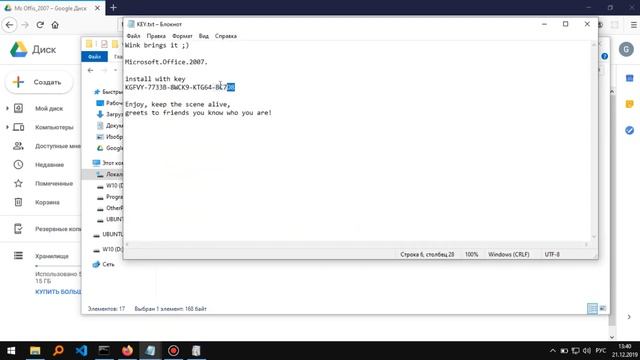Select Этот компьютер in Explorer tree
640x360 pixels.
click(x=108, y=163)
